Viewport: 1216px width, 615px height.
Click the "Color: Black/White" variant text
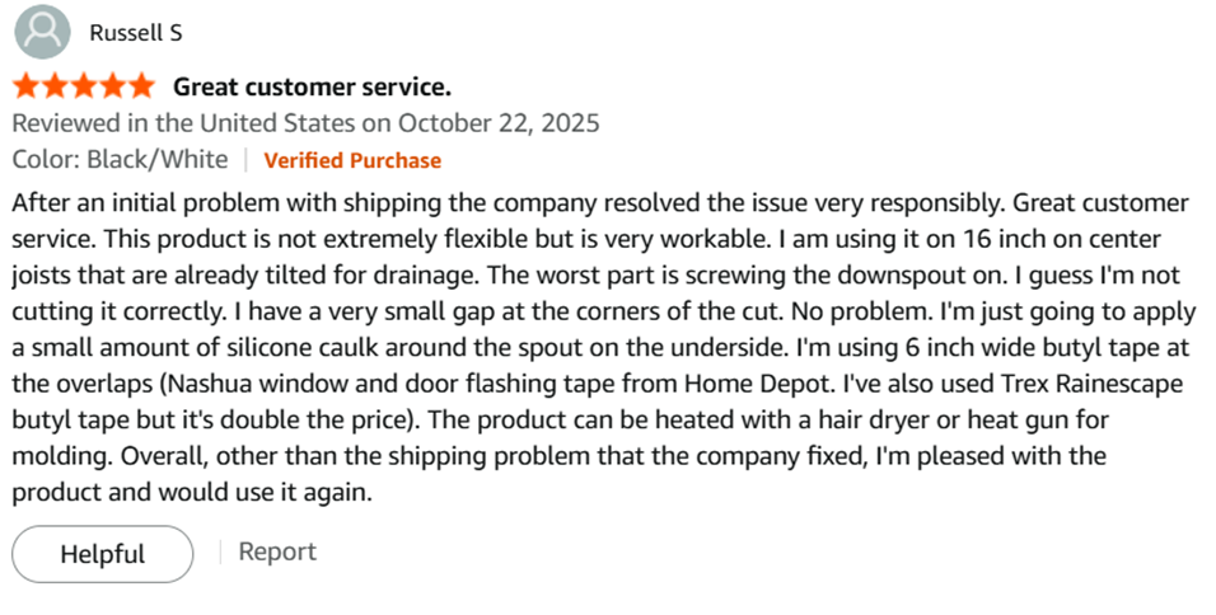(120, 160)
